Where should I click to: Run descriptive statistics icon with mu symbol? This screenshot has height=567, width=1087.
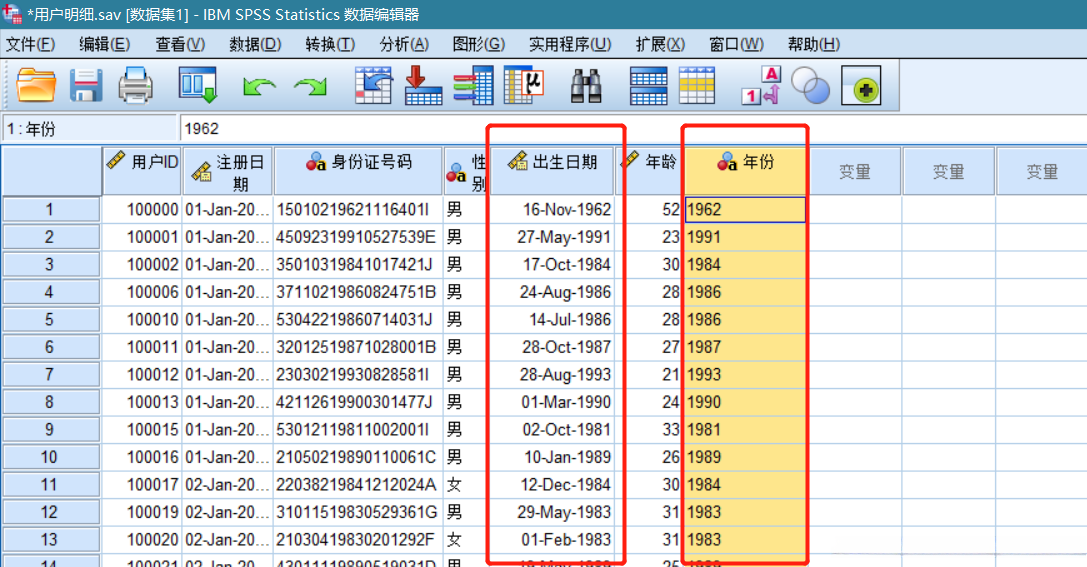pos(523,85)
